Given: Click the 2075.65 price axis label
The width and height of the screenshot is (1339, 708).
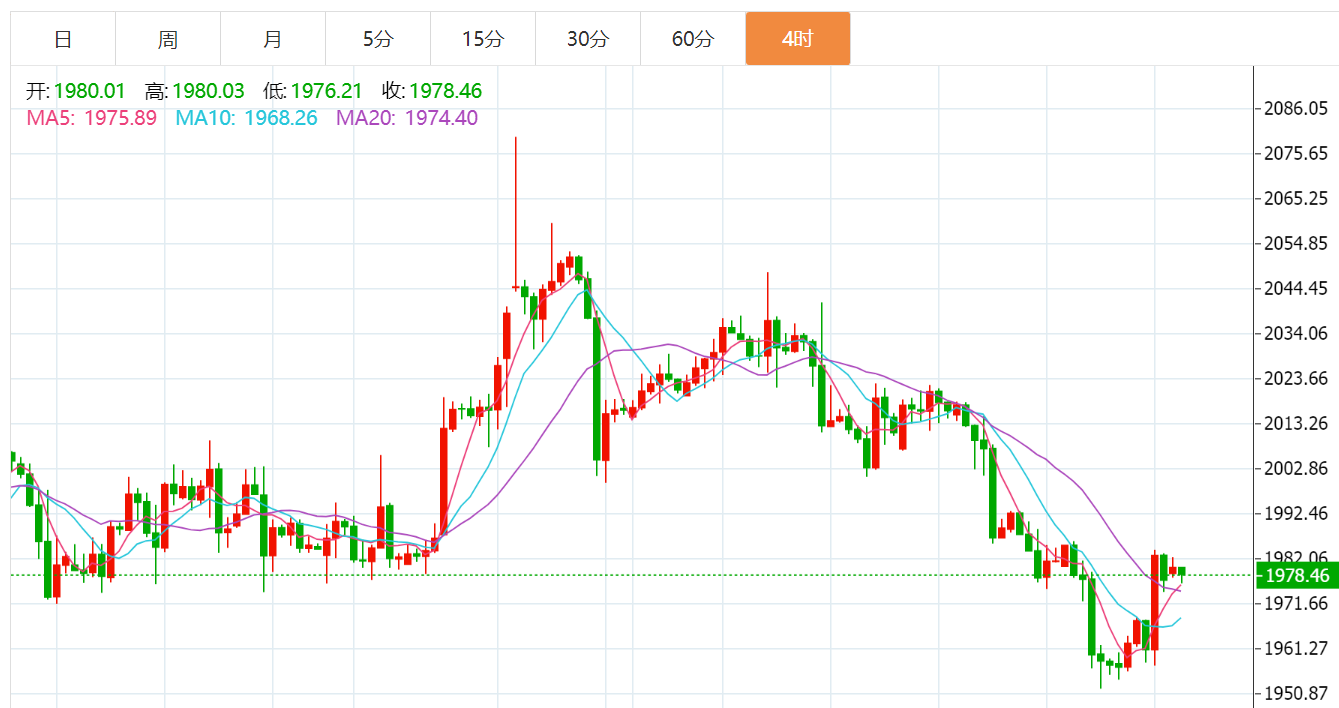Looking at the screenshot, I should click(1298, 153).
